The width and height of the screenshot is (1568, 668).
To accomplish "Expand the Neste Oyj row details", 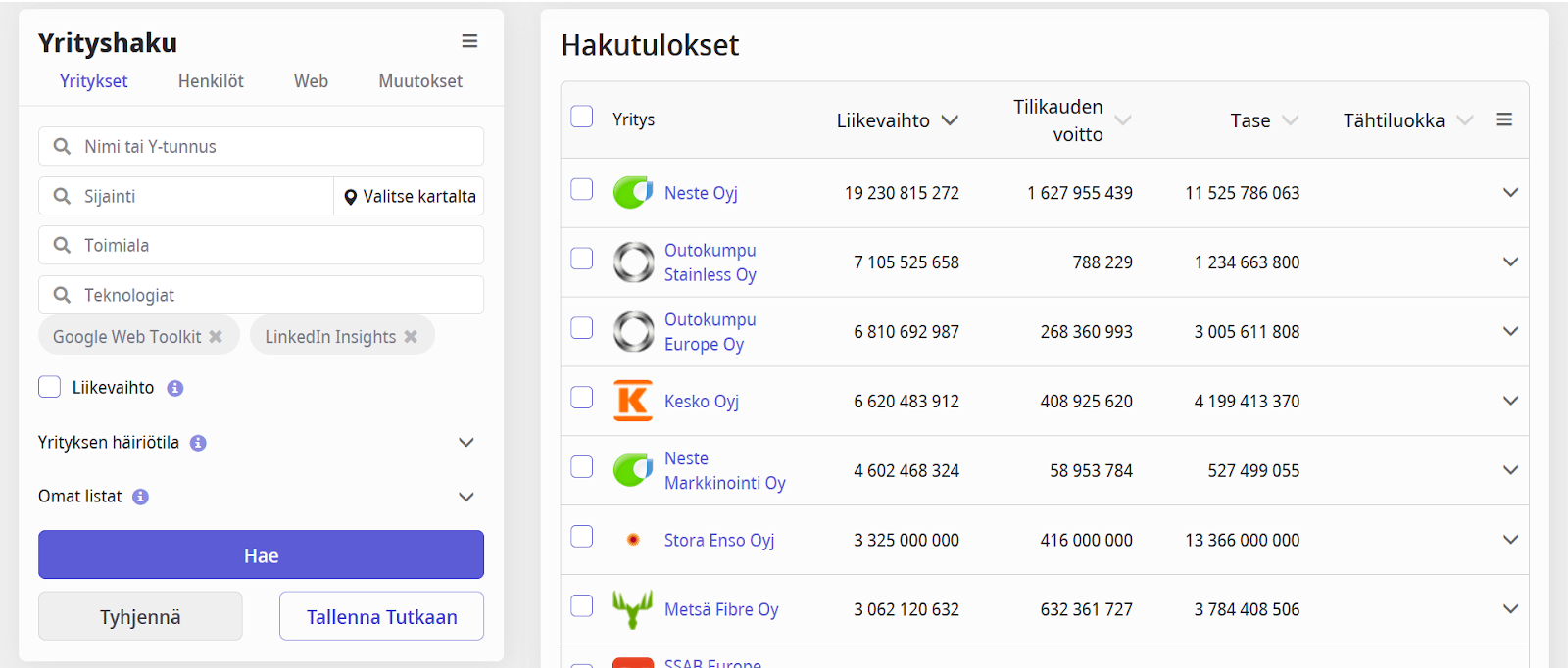I will pyautogui.click(x=1510, y=193).
